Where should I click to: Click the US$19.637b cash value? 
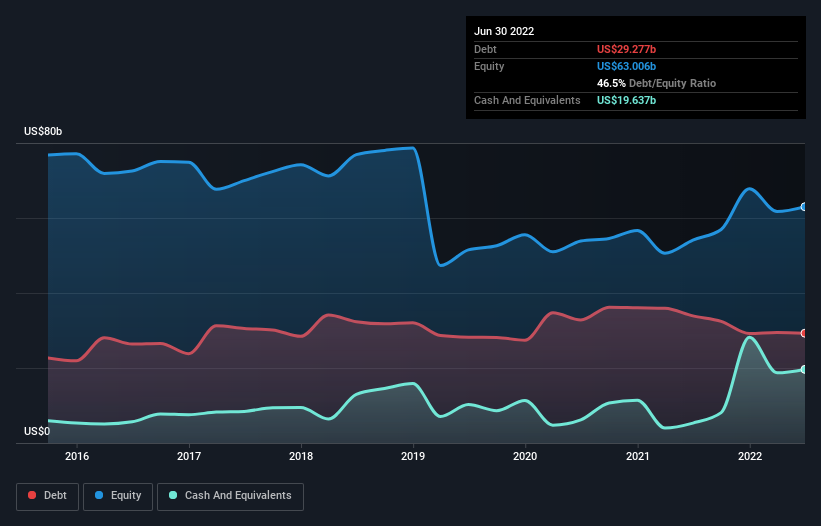pos(626,100)
